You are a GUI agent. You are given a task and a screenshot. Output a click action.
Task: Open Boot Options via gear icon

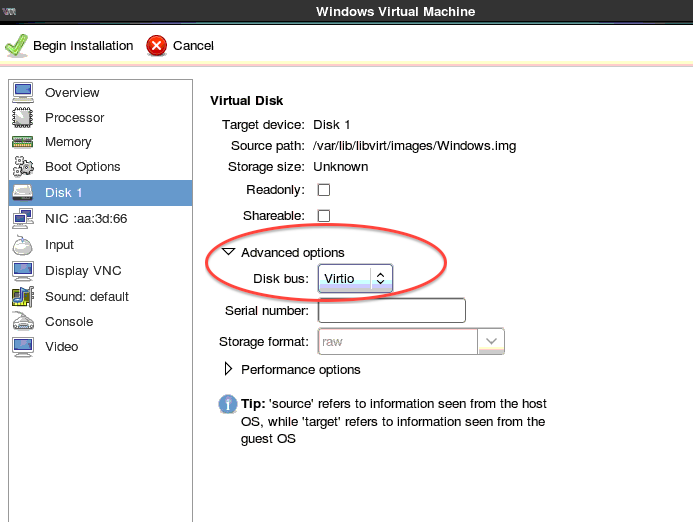coord(23,167)
